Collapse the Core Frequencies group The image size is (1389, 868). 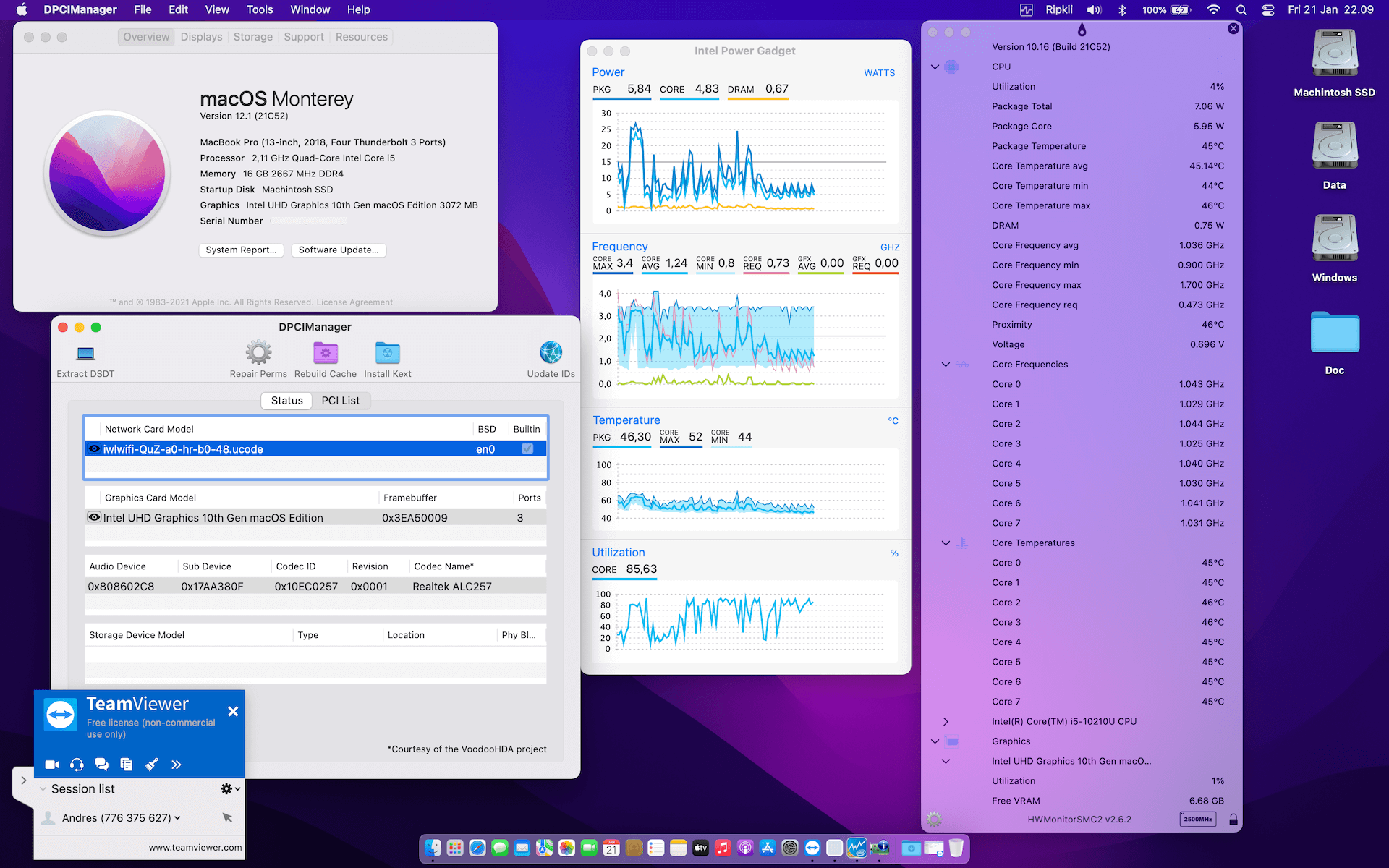point(946,365)
